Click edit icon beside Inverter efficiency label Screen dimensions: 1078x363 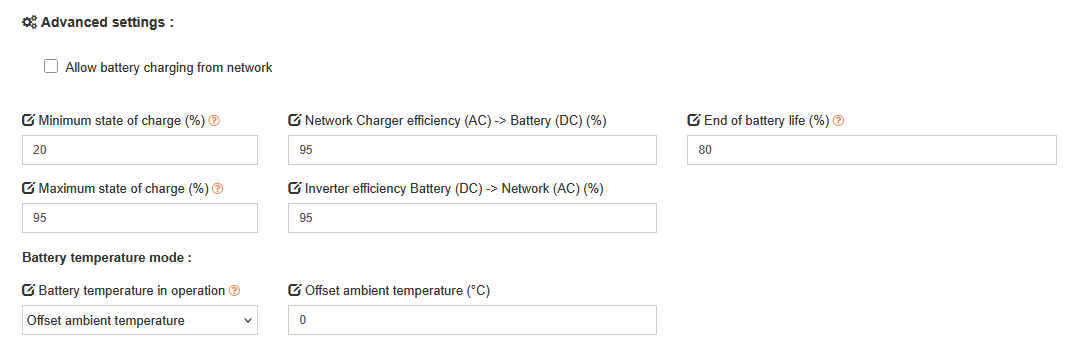[x=294, y=188]
